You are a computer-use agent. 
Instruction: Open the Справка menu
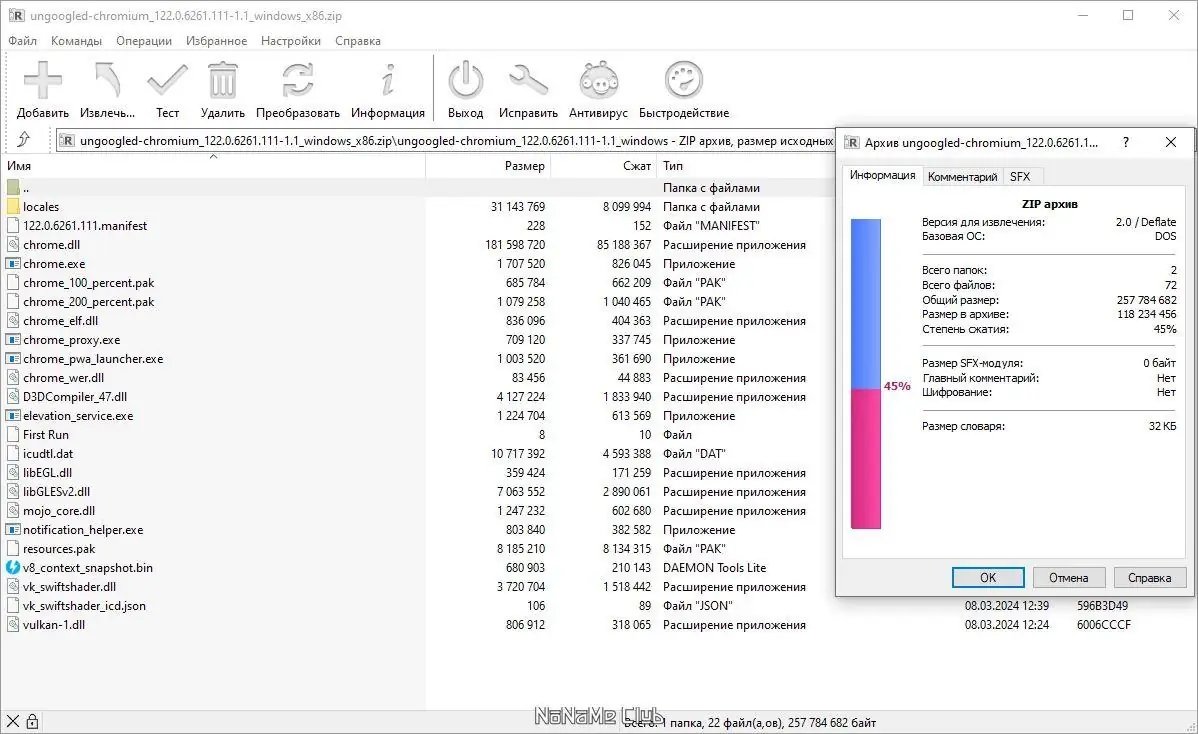point(358,40)
